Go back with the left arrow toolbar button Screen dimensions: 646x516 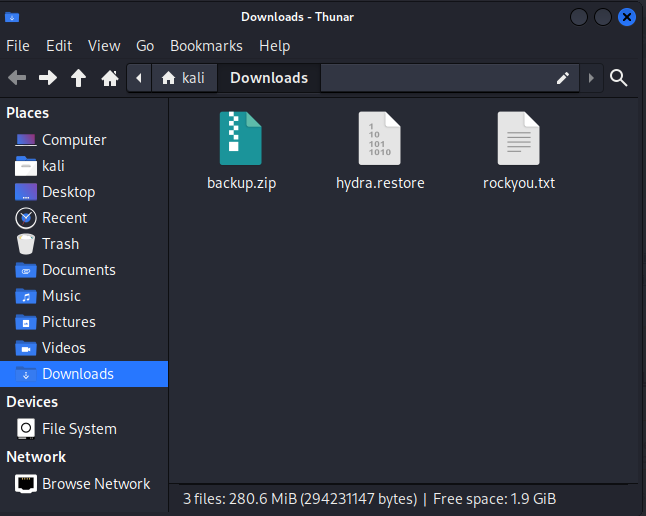[17, 77]
